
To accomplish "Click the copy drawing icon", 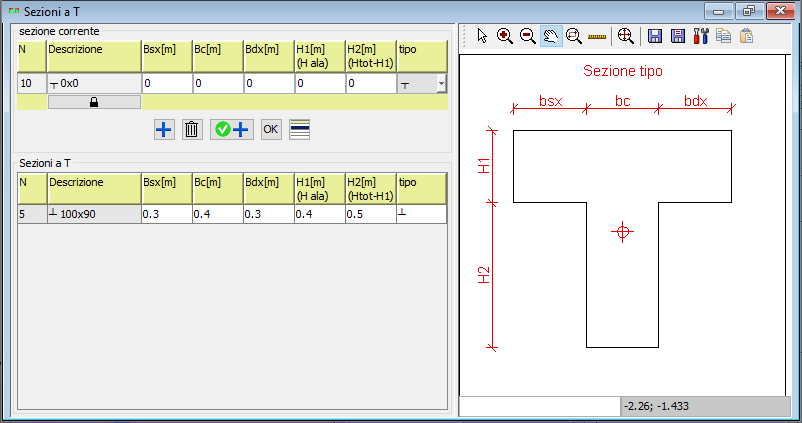I will point(723,36).
